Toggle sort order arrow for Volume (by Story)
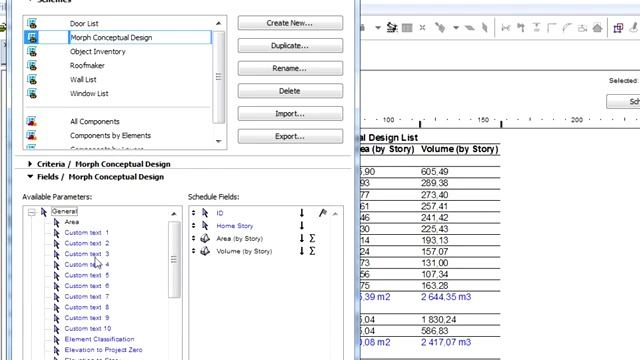The width and height of the screenshot is (640, 360). 302,251
